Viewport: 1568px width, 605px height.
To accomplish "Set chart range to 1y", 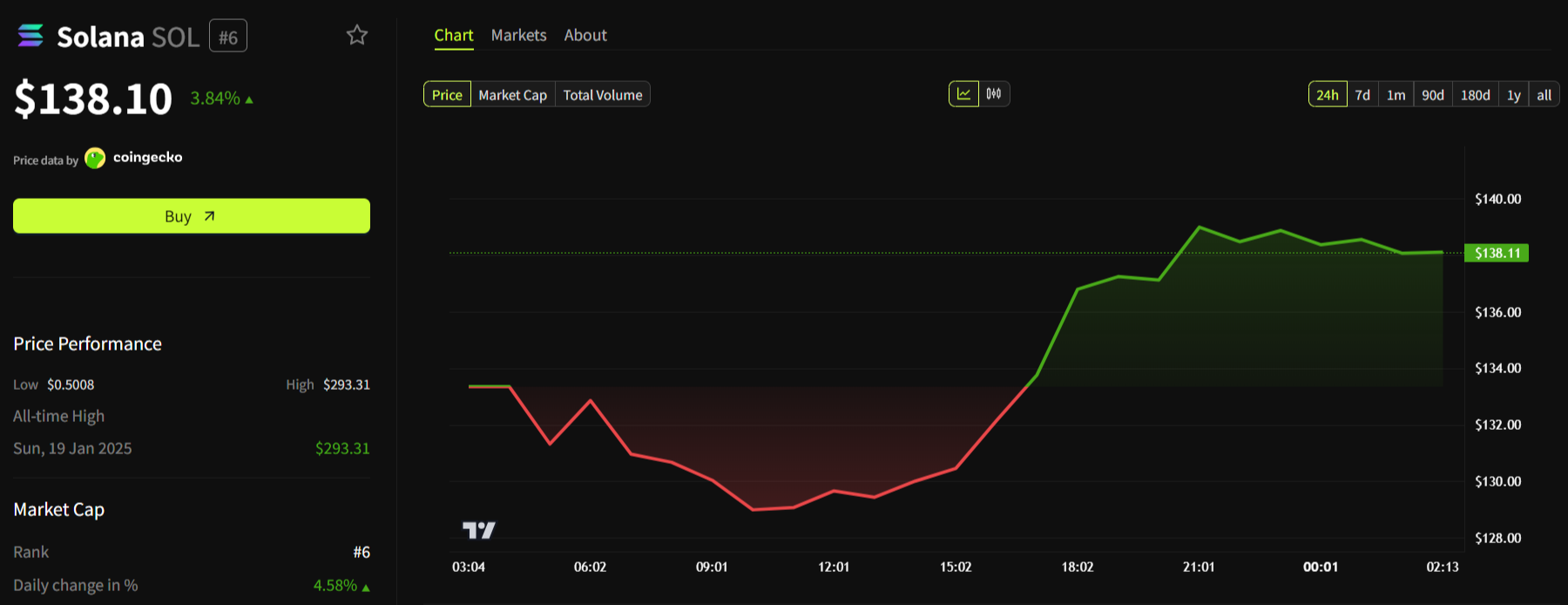I will tap(1514, 94).
